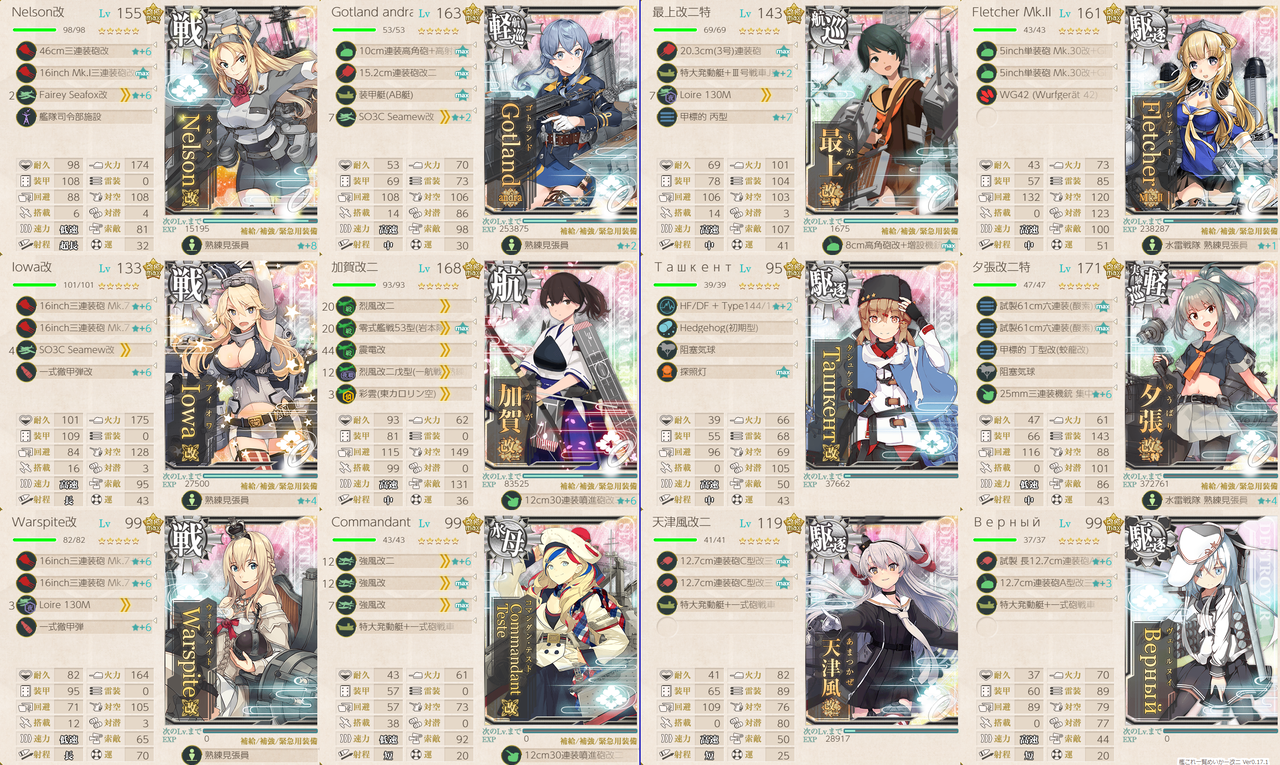Click the 最上 character portrait
Viewport: 1280px width, 765px height.
coord(881,120)
